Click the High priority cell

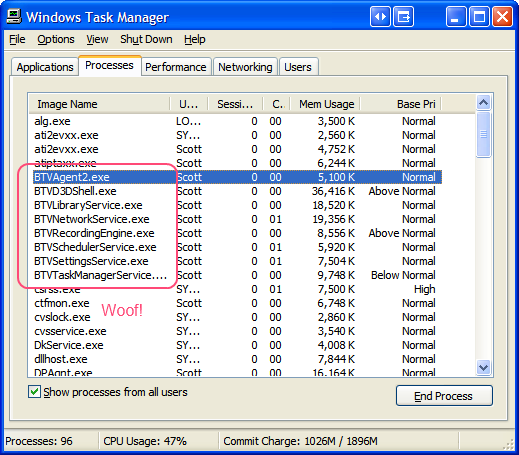[x=424, y=289]
